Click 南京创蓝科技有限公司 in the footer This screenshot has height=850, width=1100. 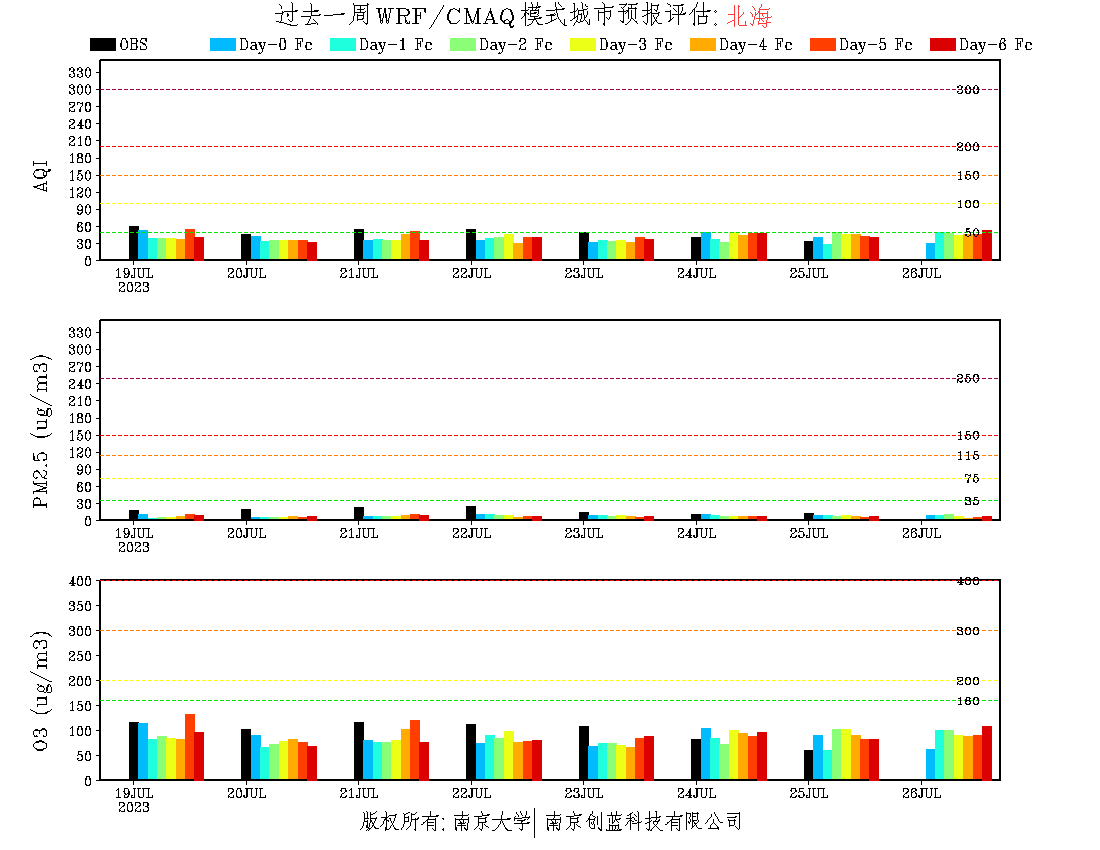coord(643,822)
